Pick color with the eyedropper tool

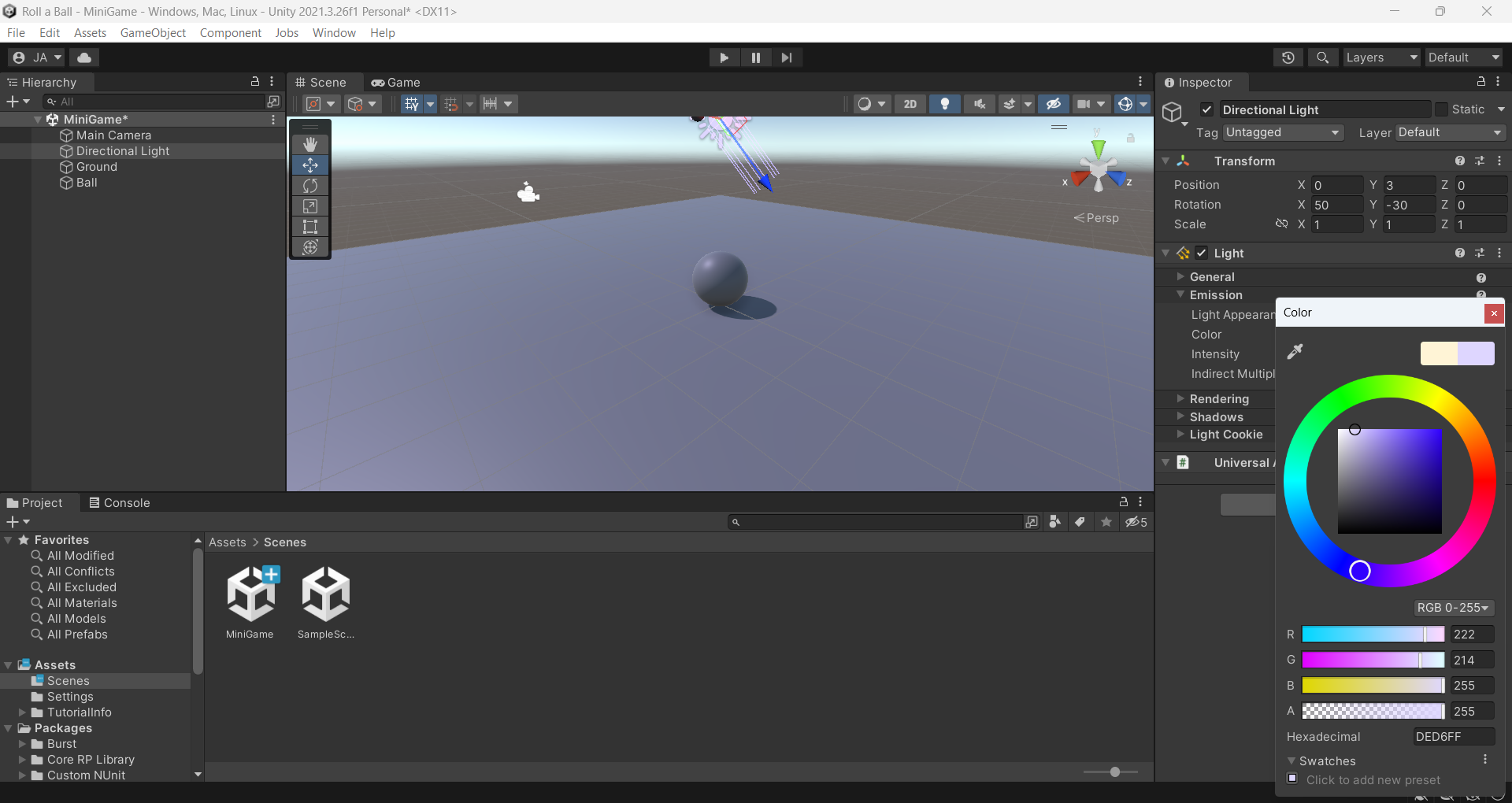1295,352
